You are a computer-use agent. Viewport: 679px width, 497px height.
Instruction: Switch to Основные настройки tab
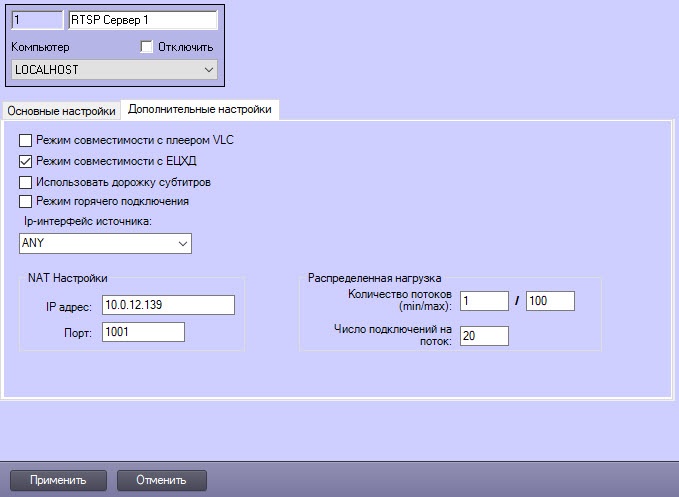(x=61, y=111)
